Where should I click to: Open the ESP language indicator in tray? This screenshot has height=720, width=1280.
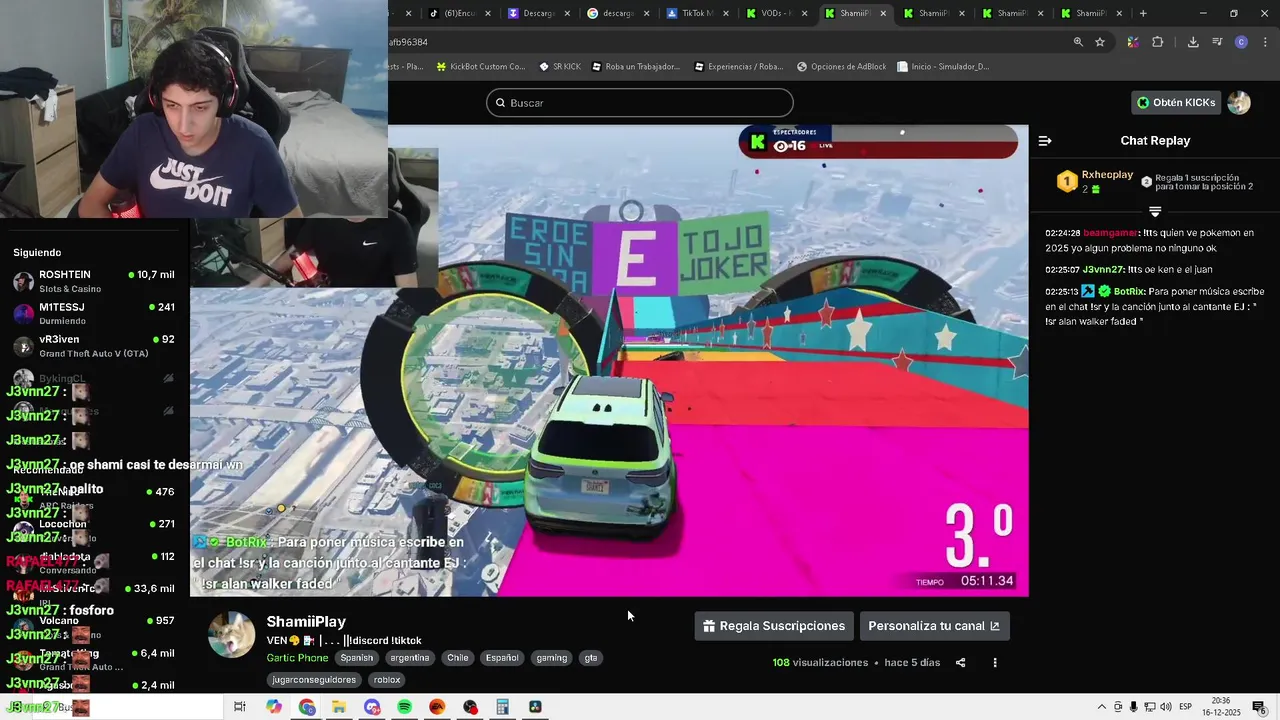click(x=1185, y=707)
